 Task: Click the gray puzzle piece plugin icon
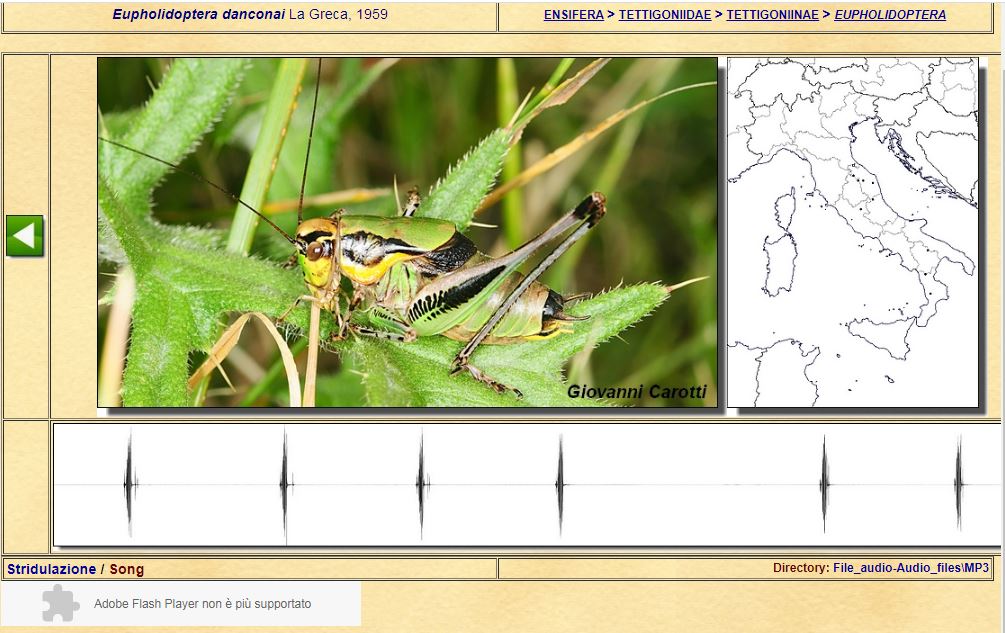pos(60,603)
